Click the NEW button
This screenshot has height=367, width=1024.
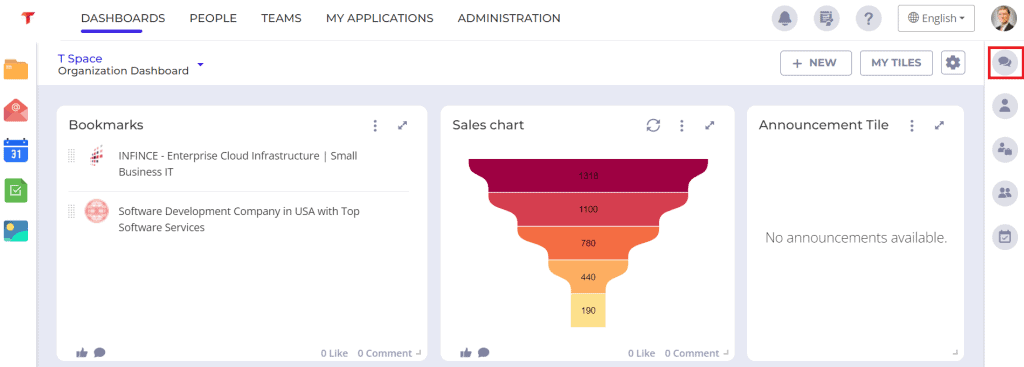pyautogui.click(x=816, y=63)
